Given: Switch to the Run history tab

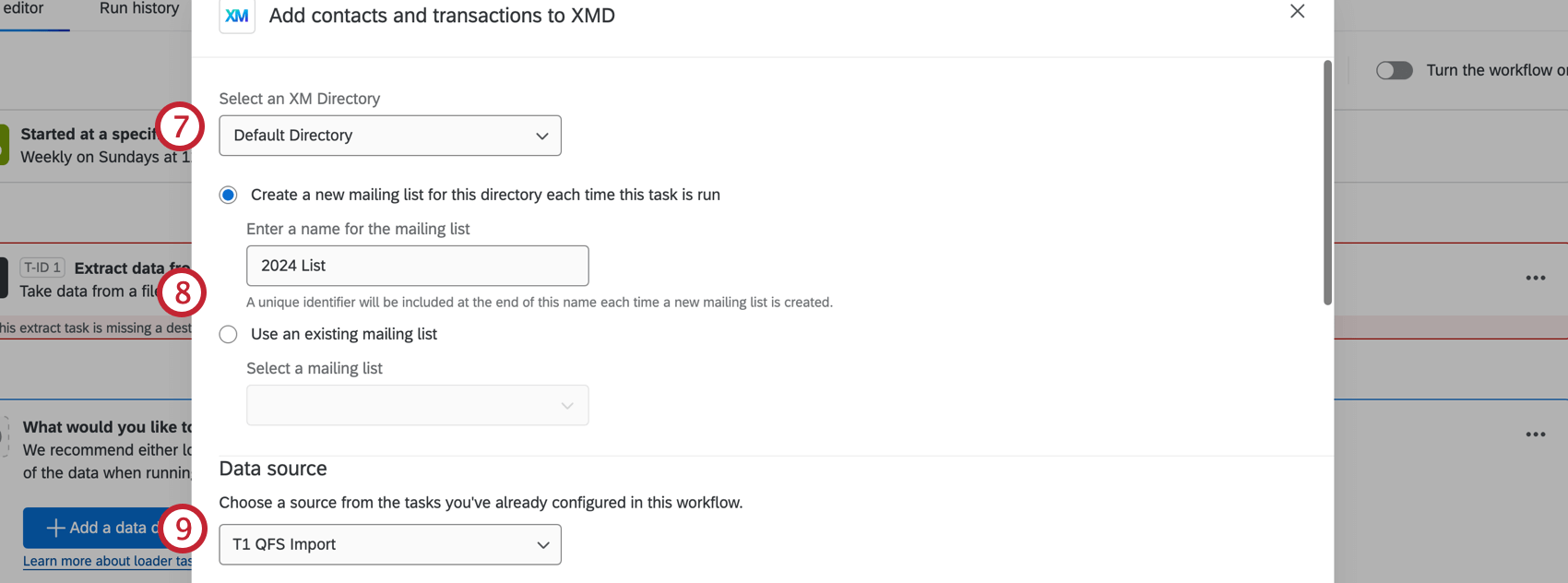Looking at the screenshot, I should point(138,8).
